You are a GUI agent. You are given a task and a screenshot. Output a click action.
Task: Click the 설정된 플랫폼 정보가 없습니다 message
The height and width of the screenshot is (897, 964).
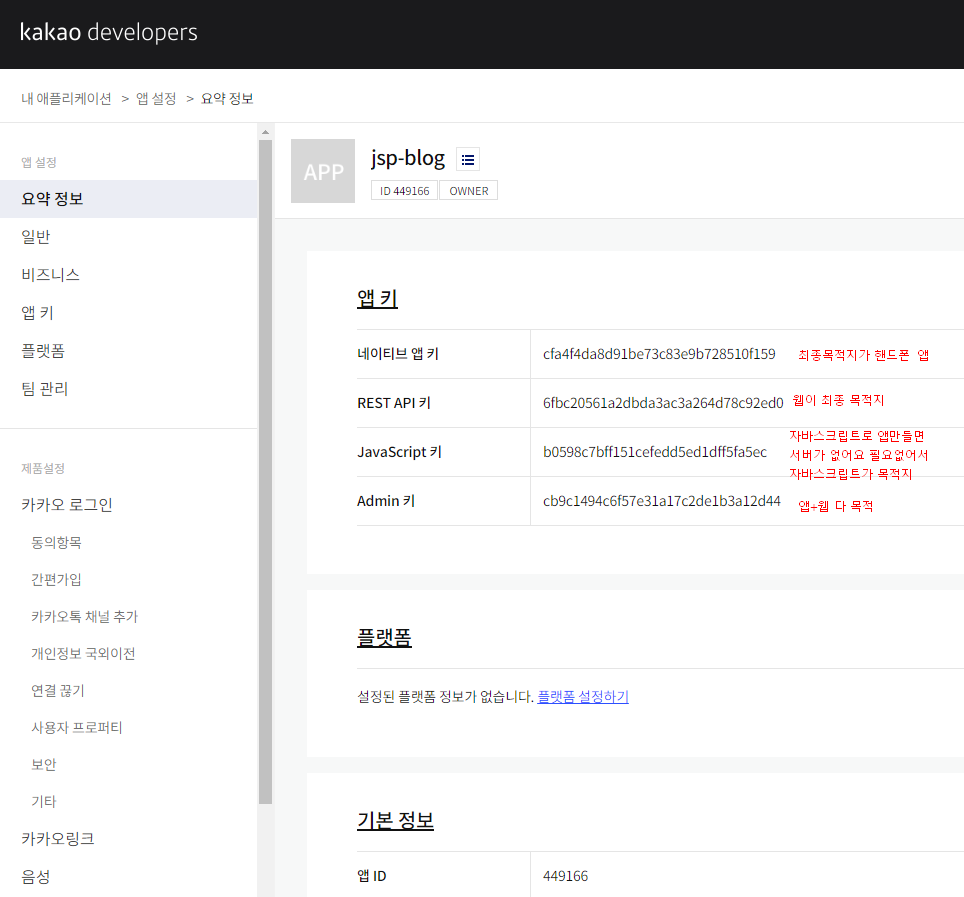[x=446, y=697]
